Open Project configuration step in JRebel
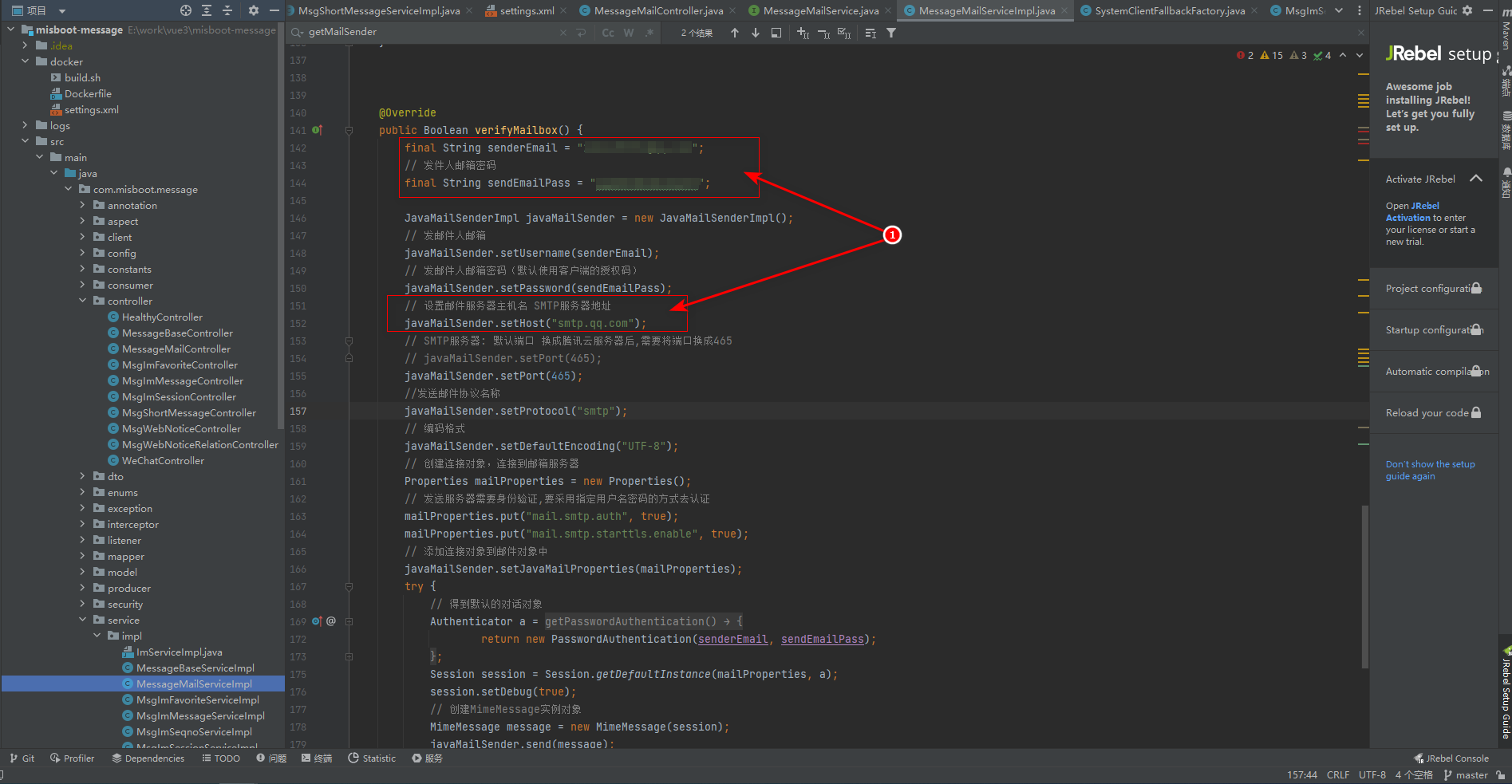 coord(1434,289)
